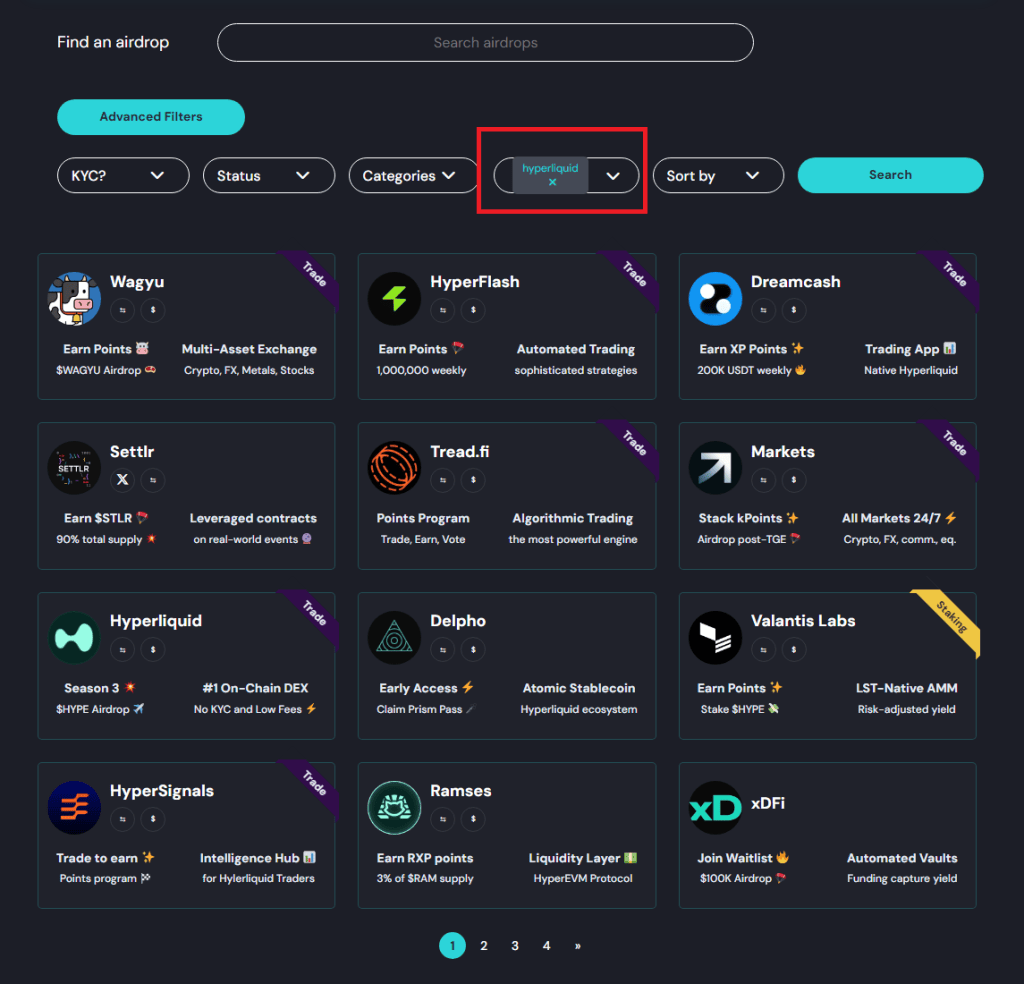Open the Dreamcash airdrop title
The width and height of the screenshot is (1024, 984).
coord(795,282)
